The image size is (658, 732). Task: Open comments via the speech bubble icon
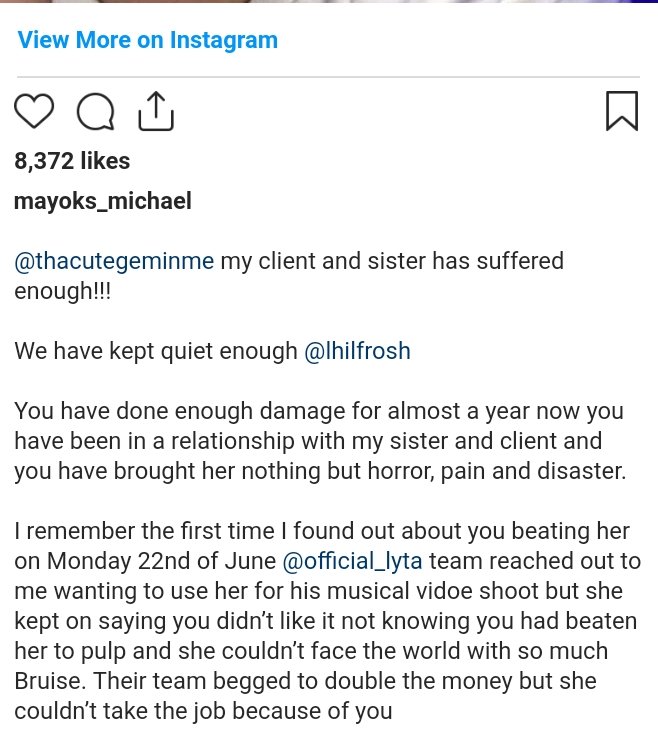(x=95, y=112)
